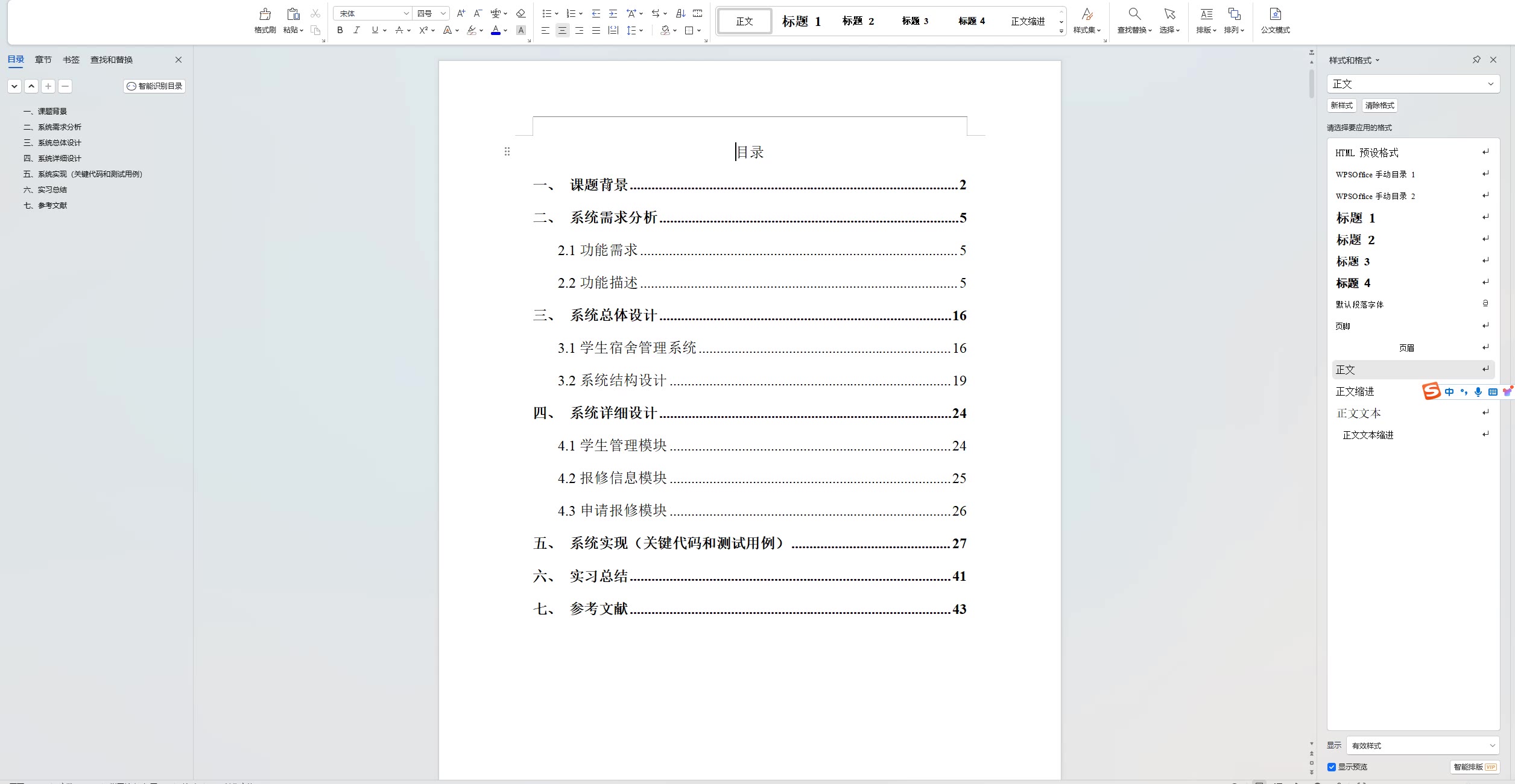
Task: Toggle the 显示预览 checkbox
Action: click(x=1332, y=767)
